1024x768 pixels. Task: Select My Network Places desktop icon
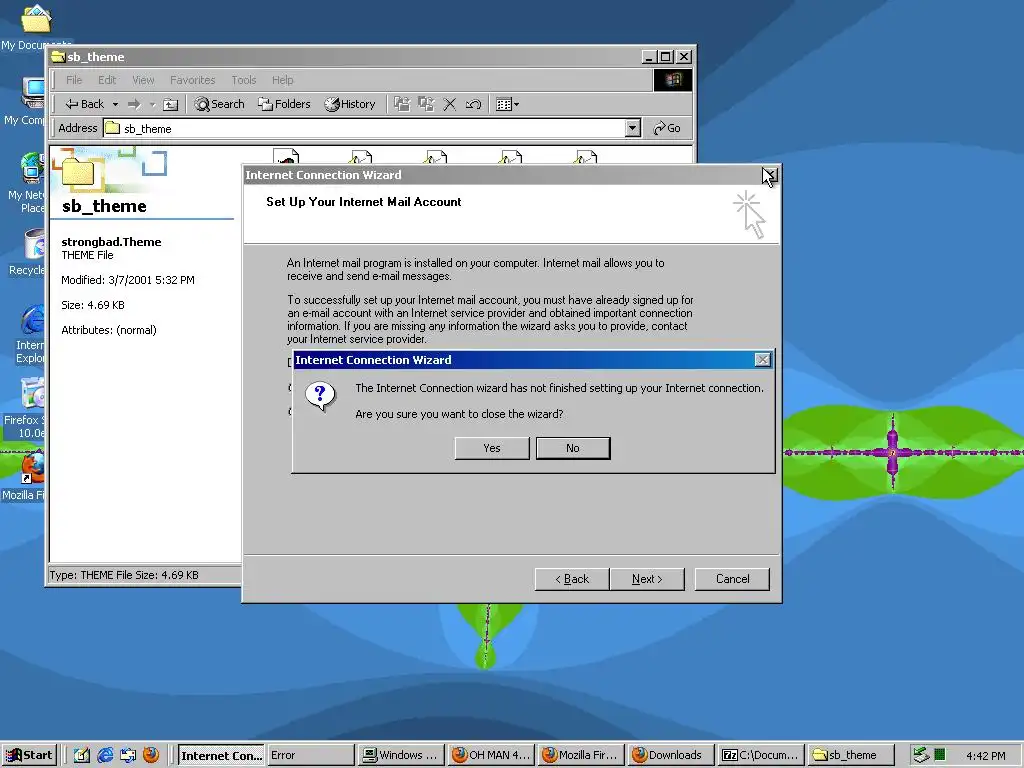coord(26,183)
